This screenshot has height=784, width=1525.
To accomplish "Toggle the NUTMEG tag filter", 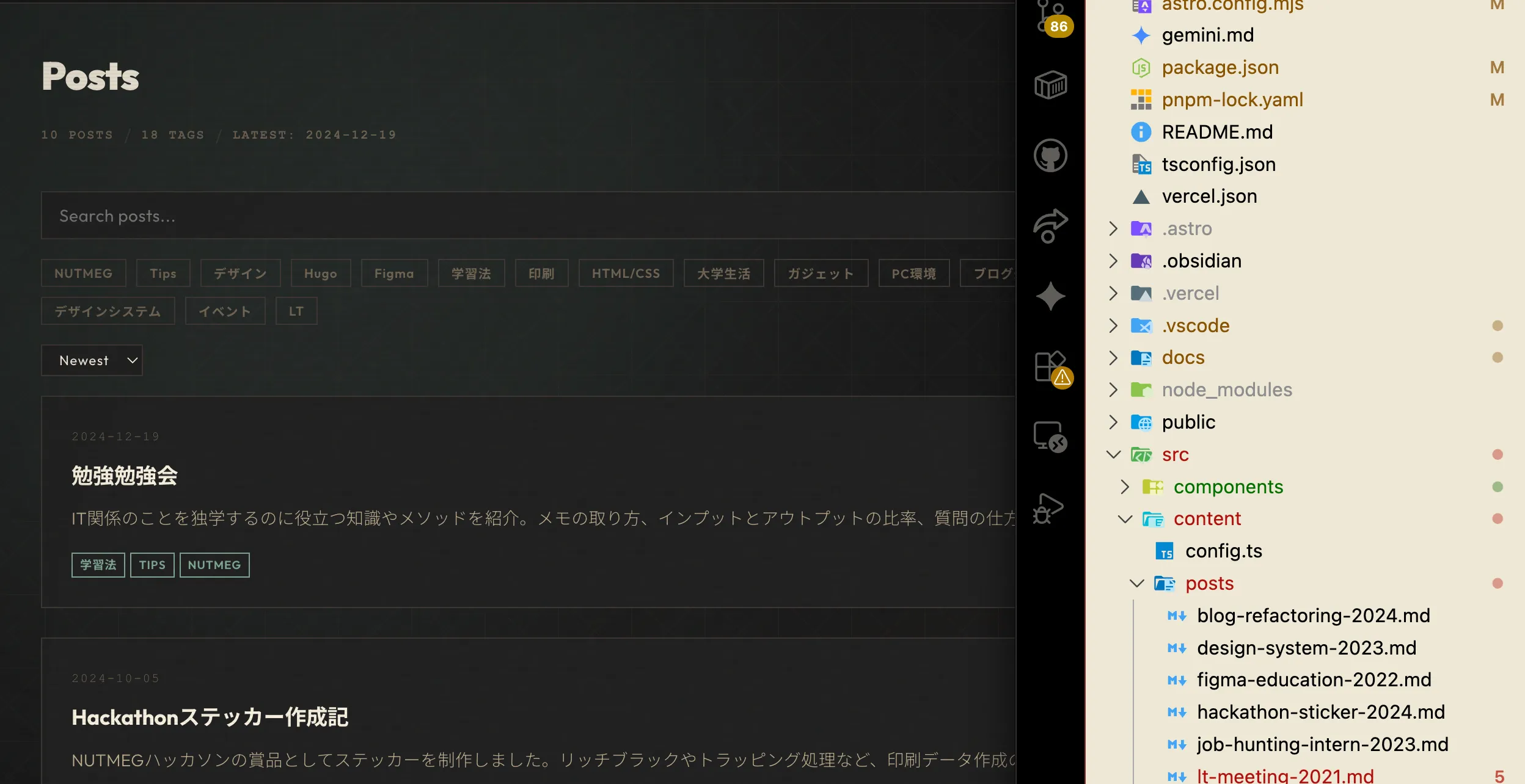I will point(84,273).
